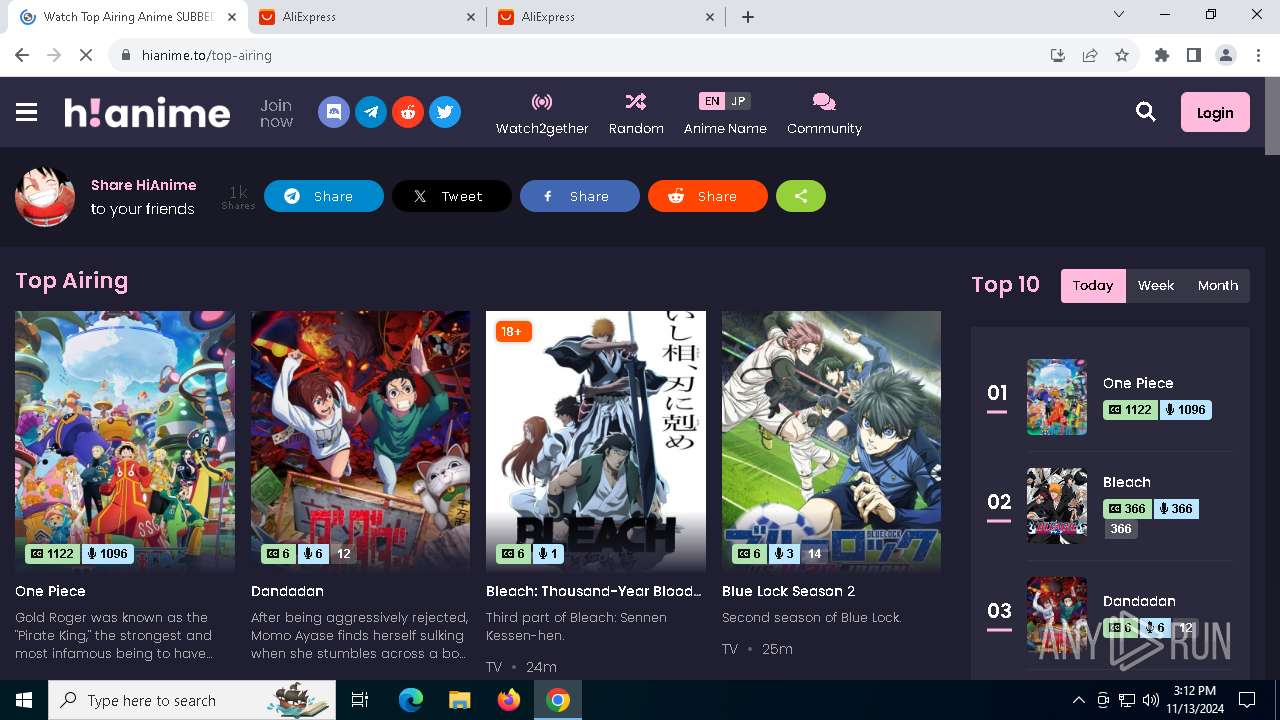Open One Piece title link under poster
The image size is (1280, 720).
50,591
